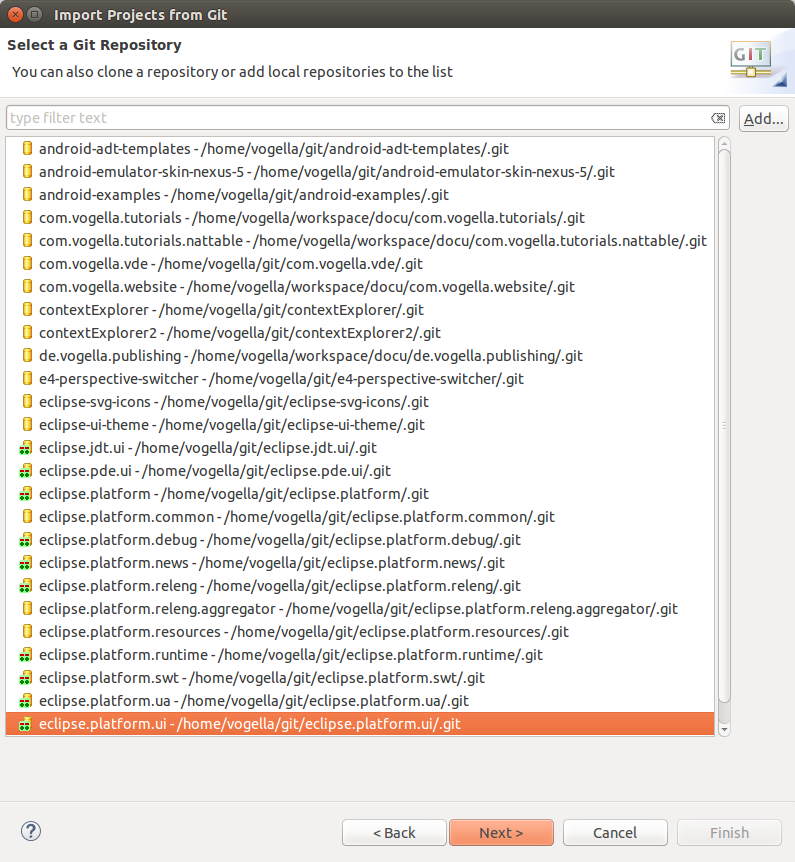795x862 pixels.
Task: Select eclipse-ui-theme repository text
Action: tap(232, 426)
